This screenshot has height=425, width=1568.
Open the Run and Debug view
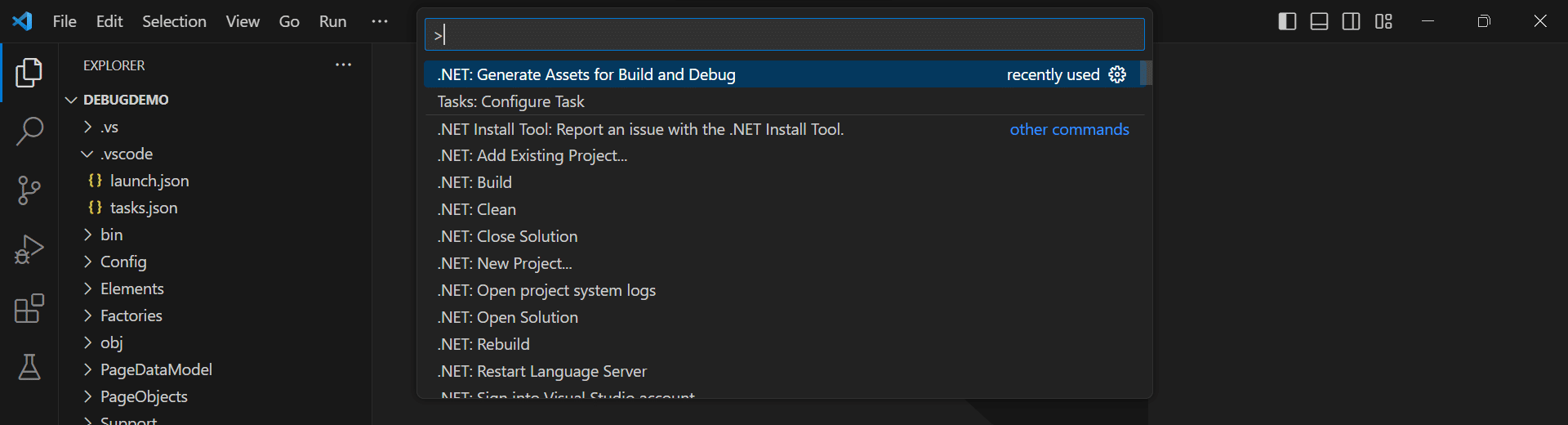29,249
